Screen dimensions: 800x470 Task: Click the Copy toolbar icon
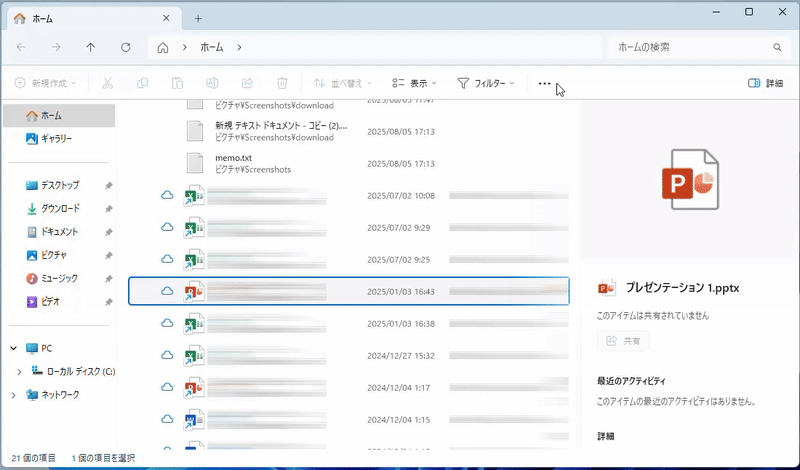tap(142, 83)
